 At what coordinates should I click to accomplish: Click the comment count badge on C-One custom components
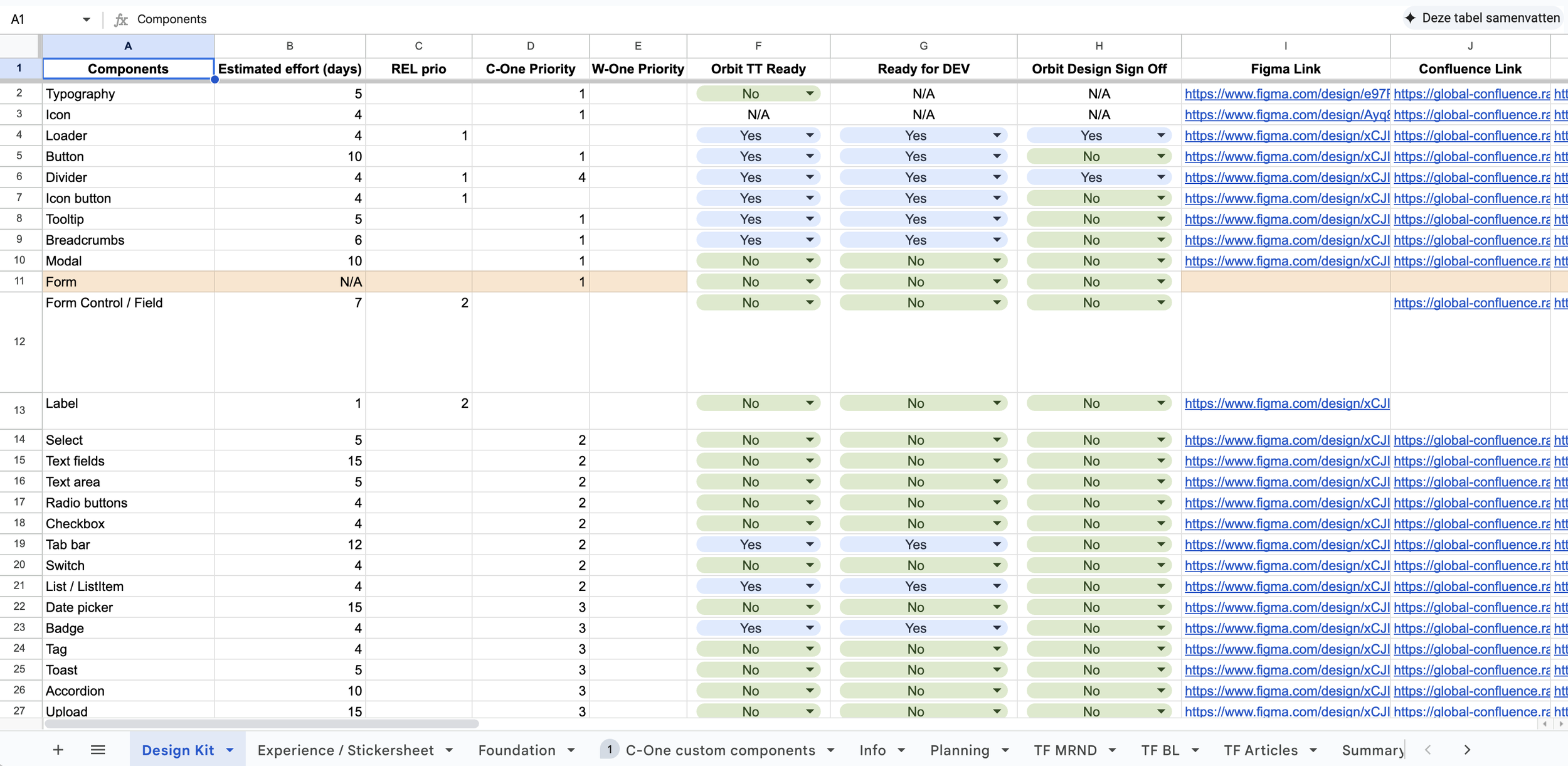coord(609,749)
